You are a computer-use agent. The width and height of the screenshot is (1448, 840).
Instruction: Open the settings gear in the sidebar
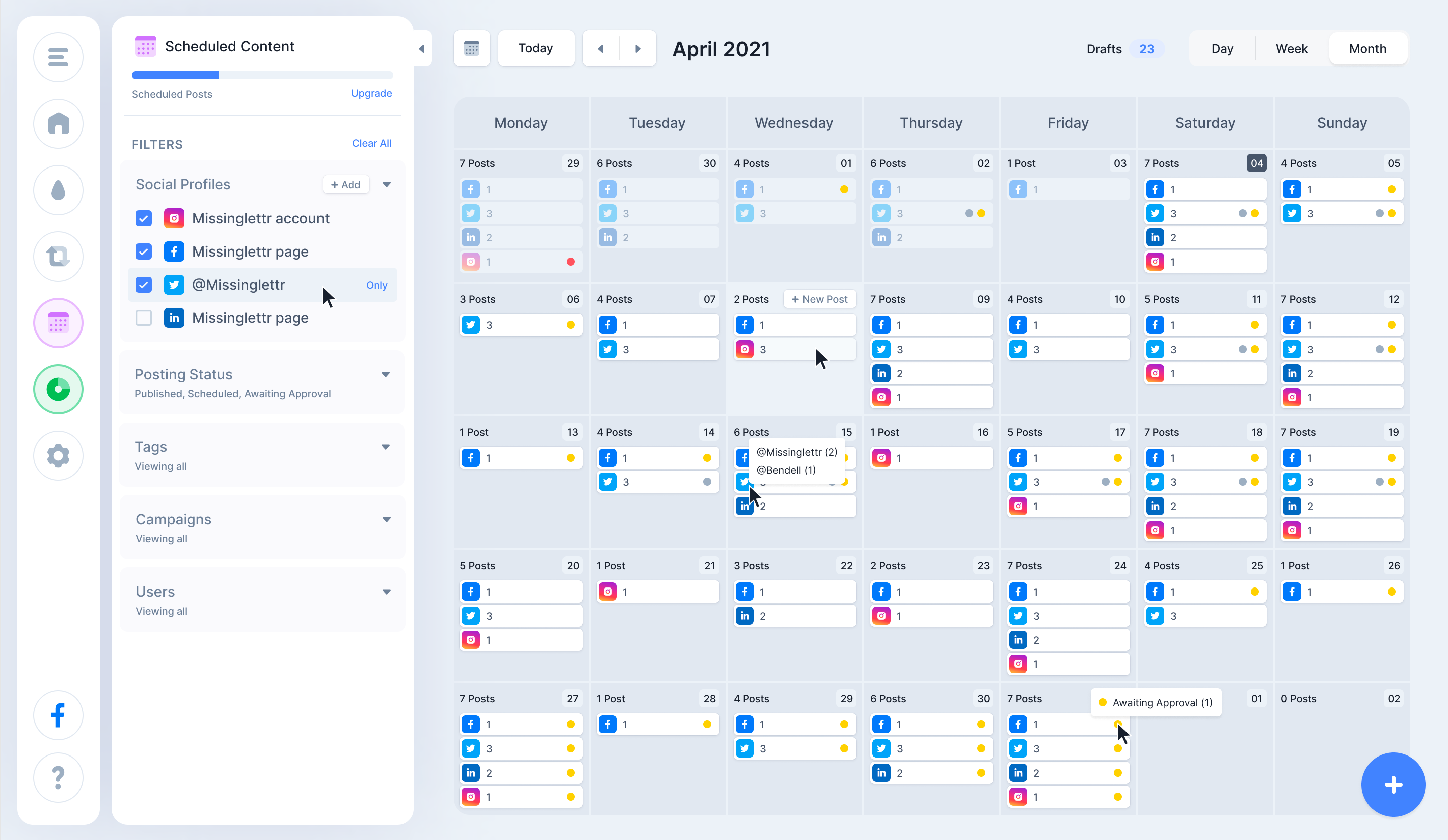(58, 456)
